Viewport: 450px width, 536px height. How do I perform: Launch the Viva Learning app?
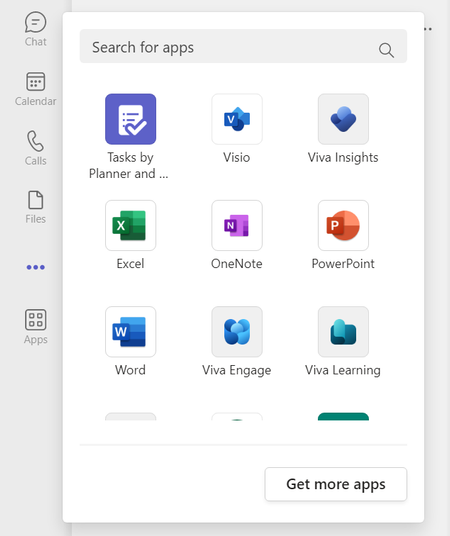coord(343,332)
